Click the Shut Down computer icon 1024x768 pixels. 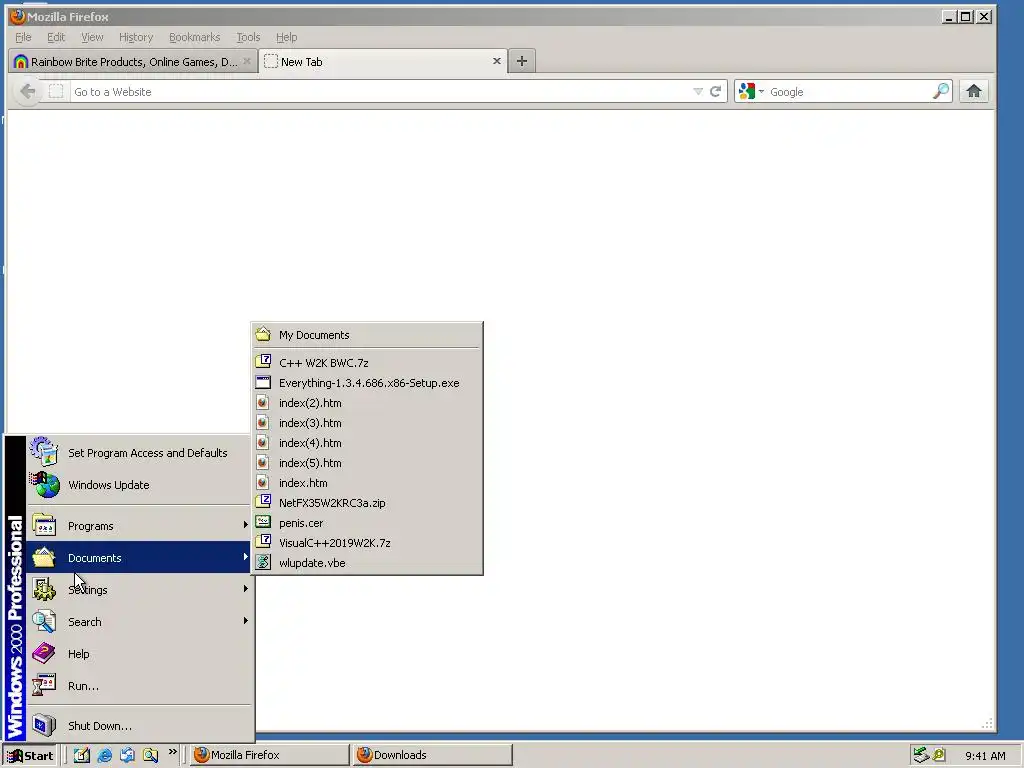(44, 725)
